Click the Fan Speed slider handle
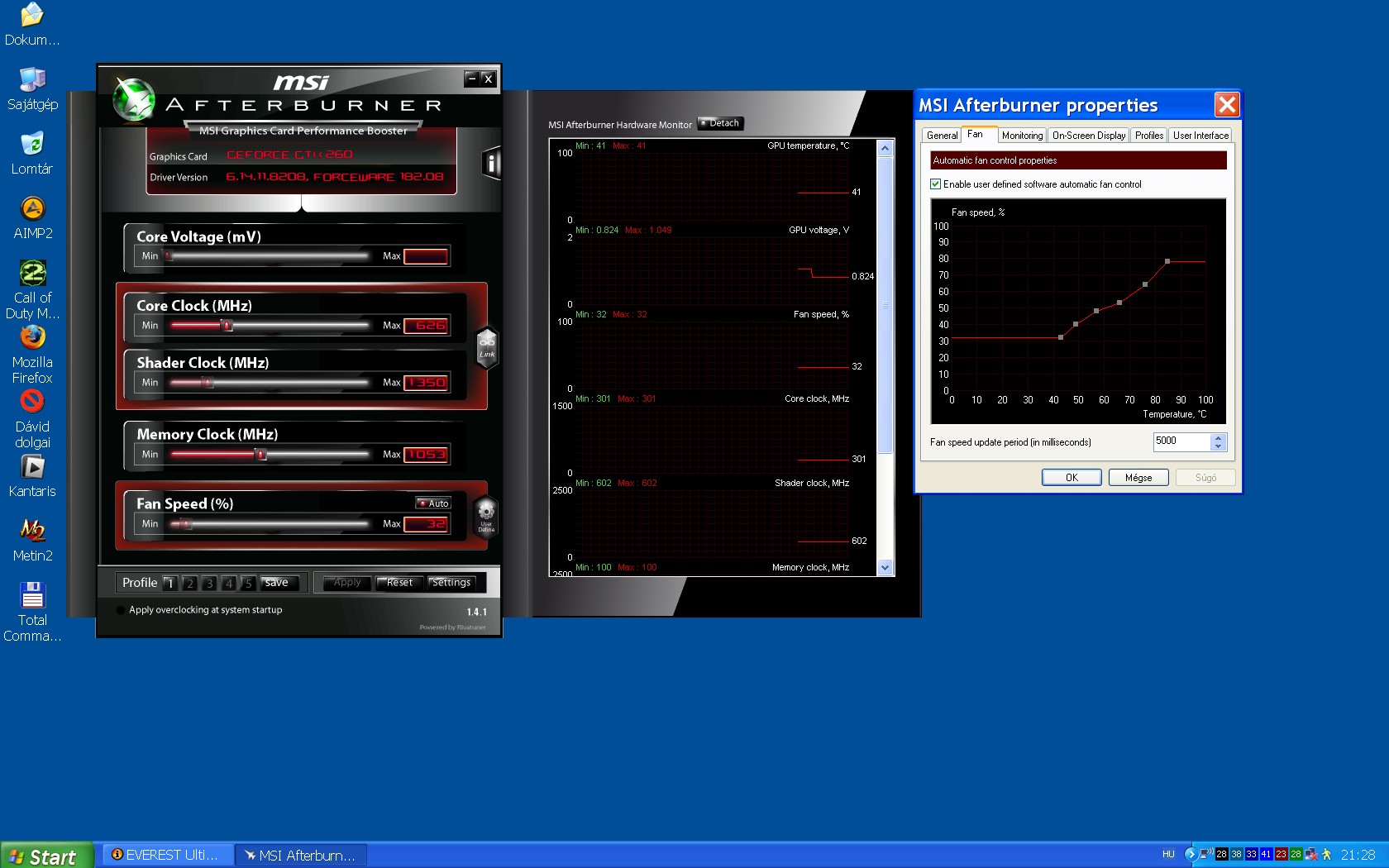The width and height of the screenshot is (1389, 868). 186,524
